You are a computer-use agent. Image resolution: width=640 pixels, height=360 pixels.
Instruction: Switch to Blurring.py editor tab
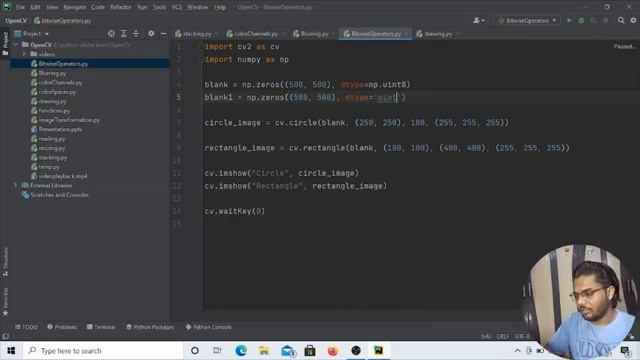(314, 33)
